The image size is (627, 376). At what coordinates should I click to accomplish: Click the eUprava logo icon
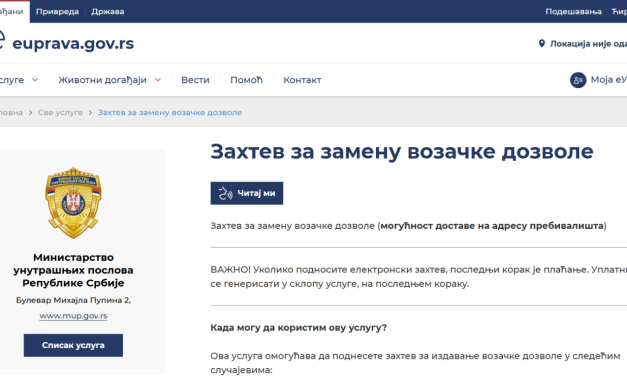pyautogui.click(x=2, y=40)
